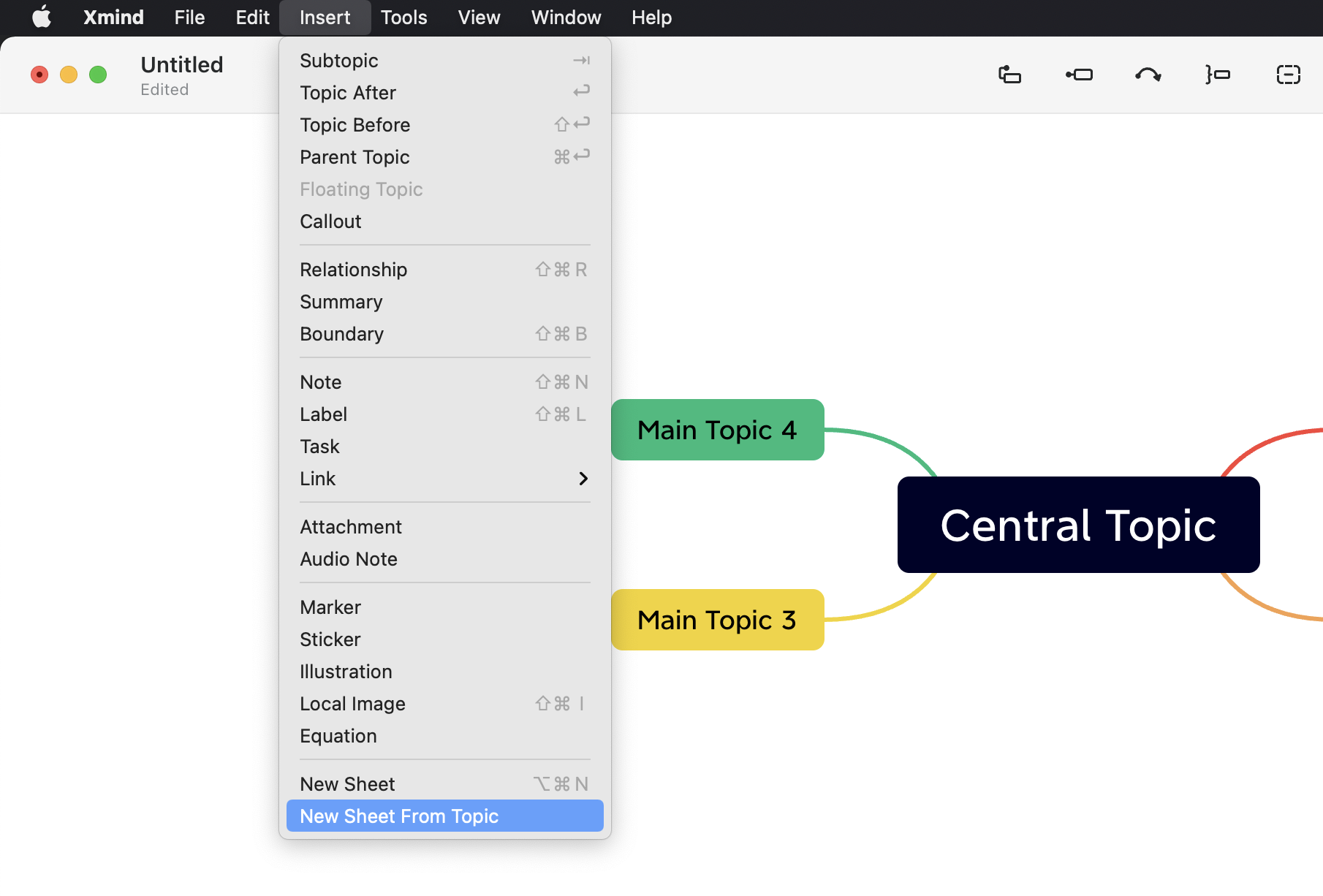Viewport: 1323px width, 896px height.
Task: Insert an Audio Note
Action: (x=445, y=559)
